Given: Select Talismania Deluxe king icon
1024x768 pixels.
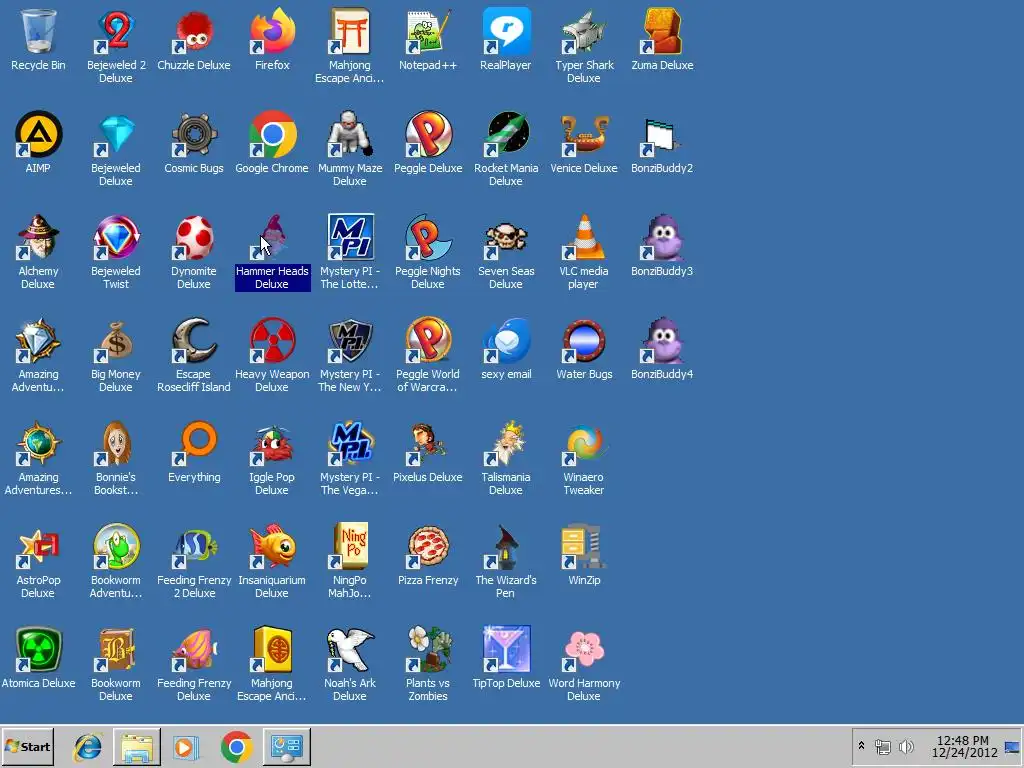Looking at the screenshot, I should [506, 443].
